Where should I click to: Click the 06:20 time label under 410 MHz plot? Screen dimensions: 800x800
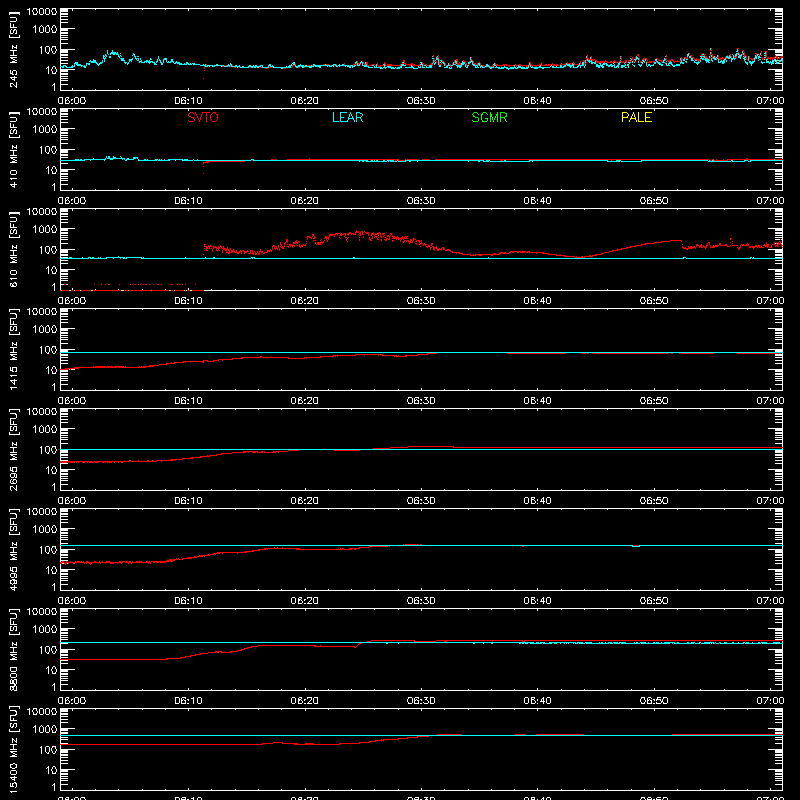[305, 201]
